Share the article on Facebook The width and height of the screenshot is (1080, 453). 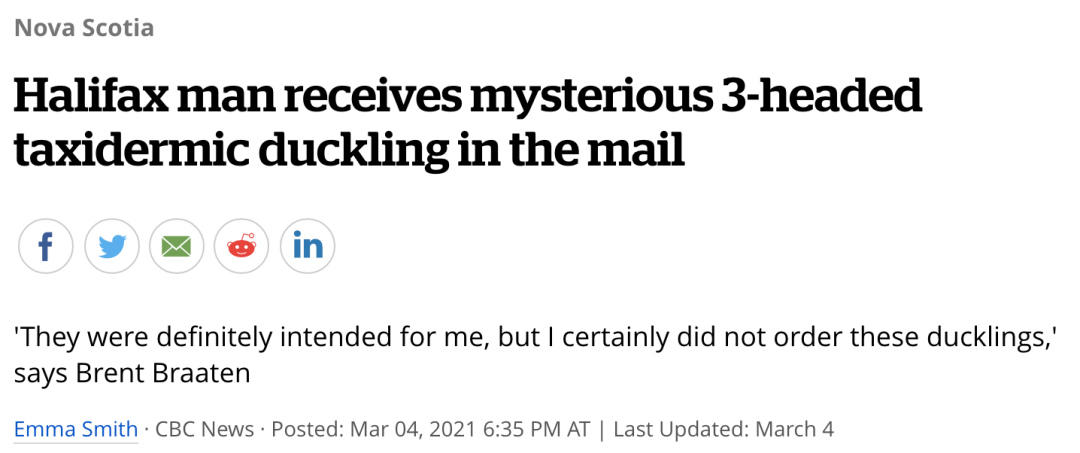(45, 246)
